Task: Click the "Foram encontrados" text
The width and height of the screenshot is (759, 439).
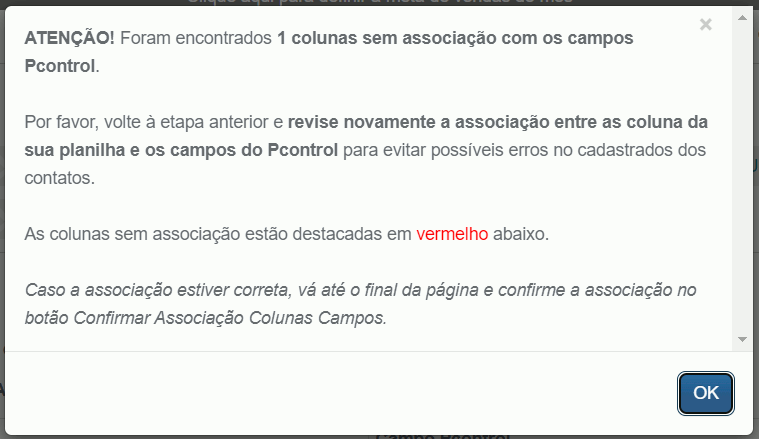Action: [x=196, y=38]
